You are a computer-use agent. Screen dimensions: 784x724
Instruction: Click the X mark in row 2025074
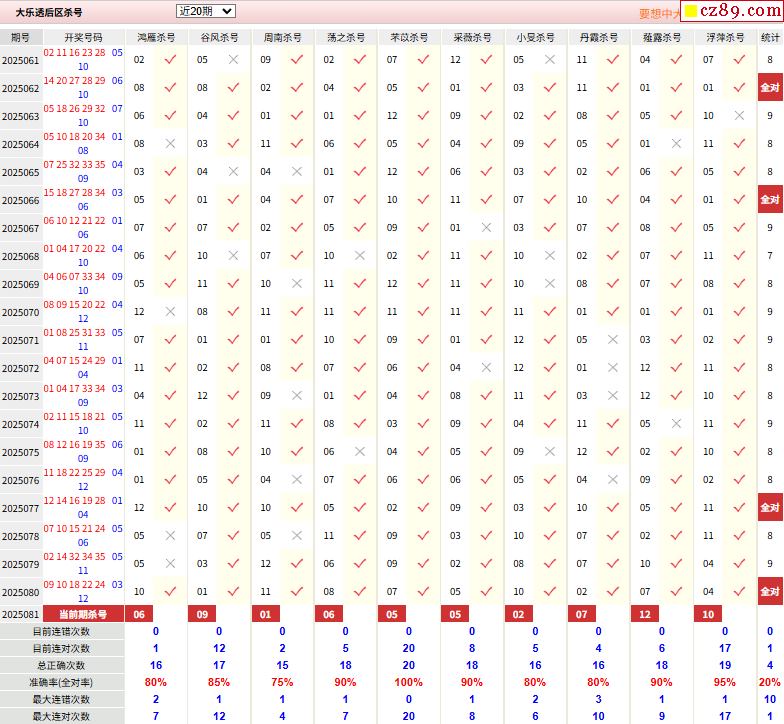676,424
